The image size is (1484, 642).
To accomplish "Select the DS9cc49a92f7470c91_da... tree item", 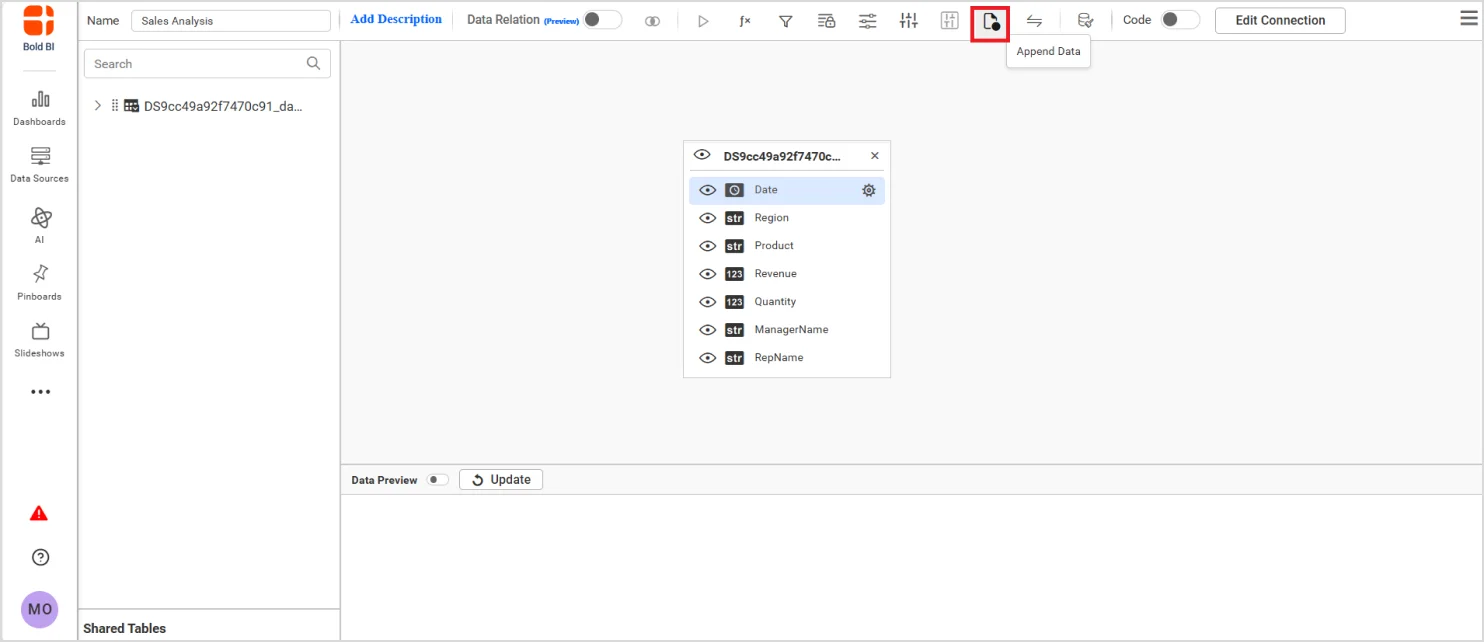I will click(222, 106).
